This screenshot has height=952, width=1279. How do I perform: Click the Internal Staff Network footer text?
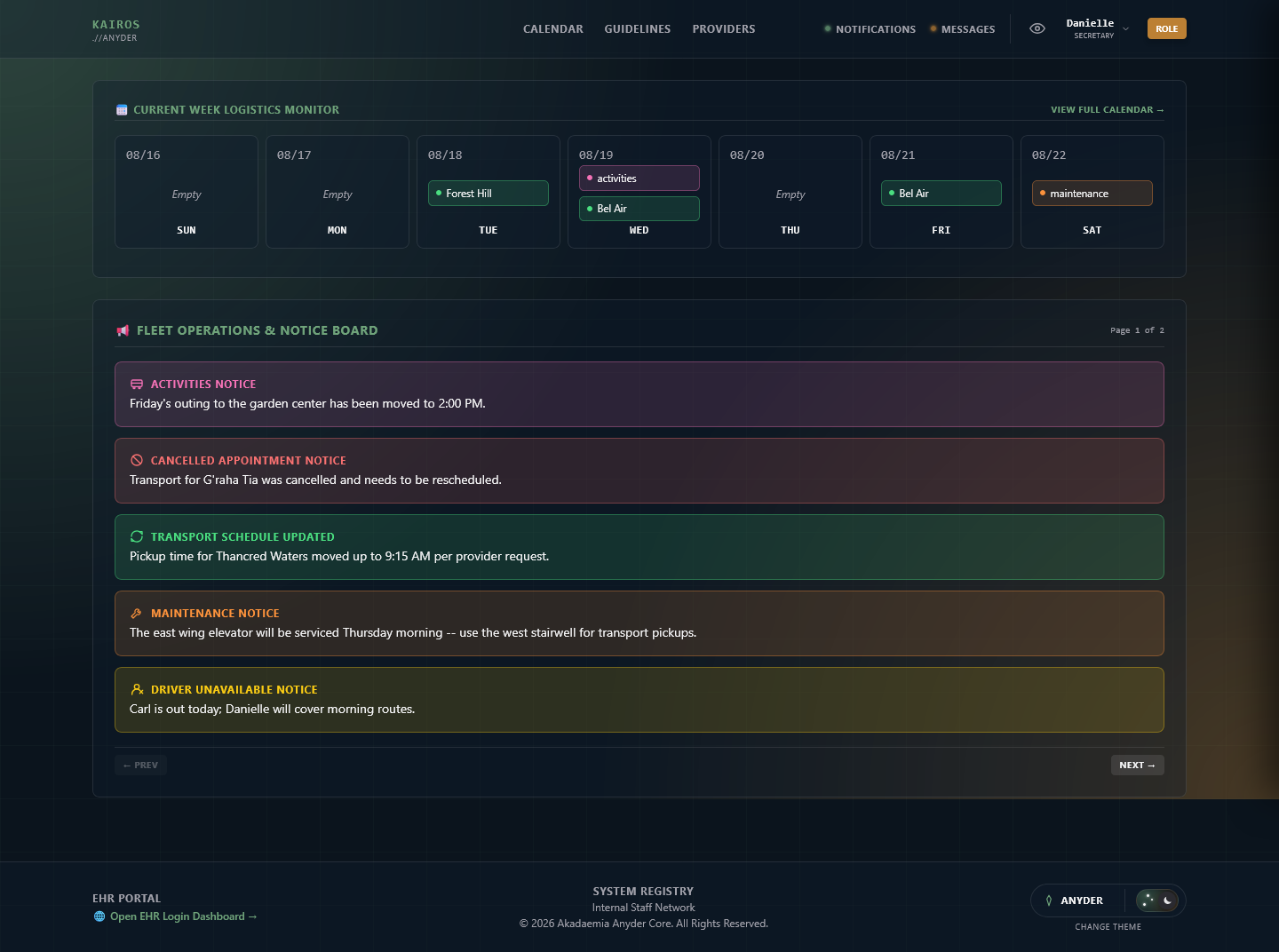coord(644,908)
